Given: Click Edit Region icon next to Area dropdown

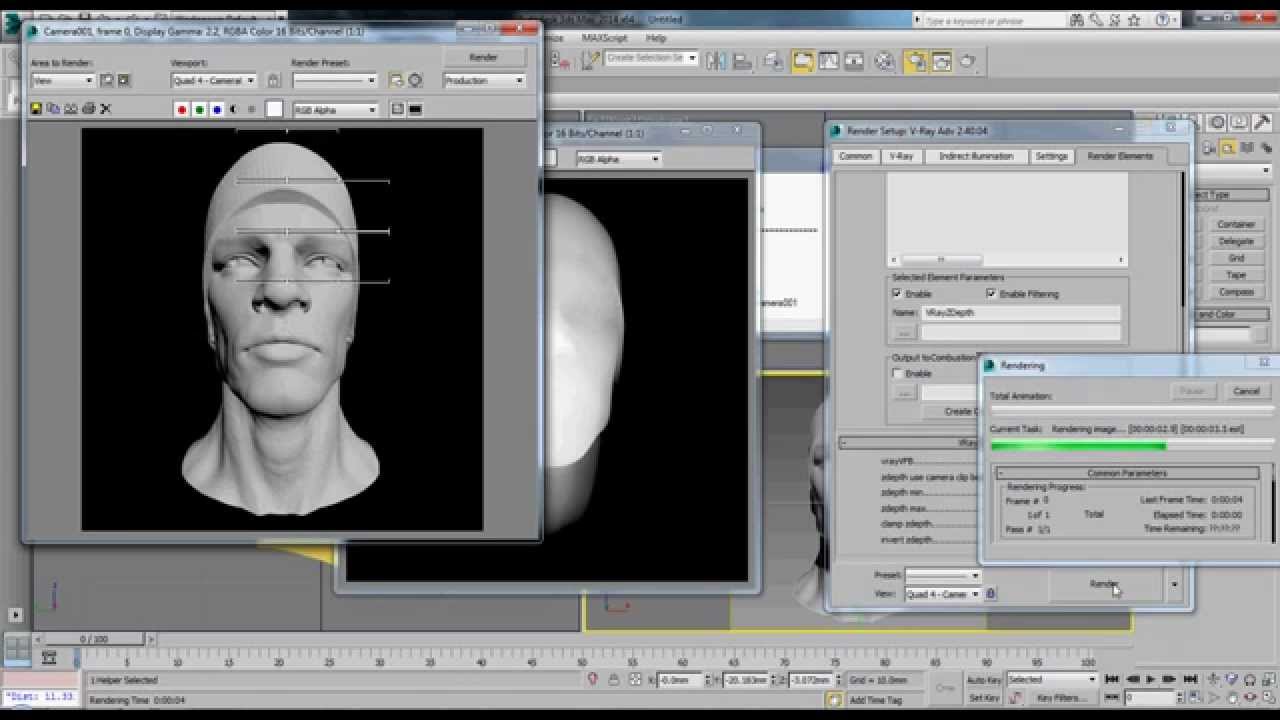Looking at the screenshot, I should point(107,80).
